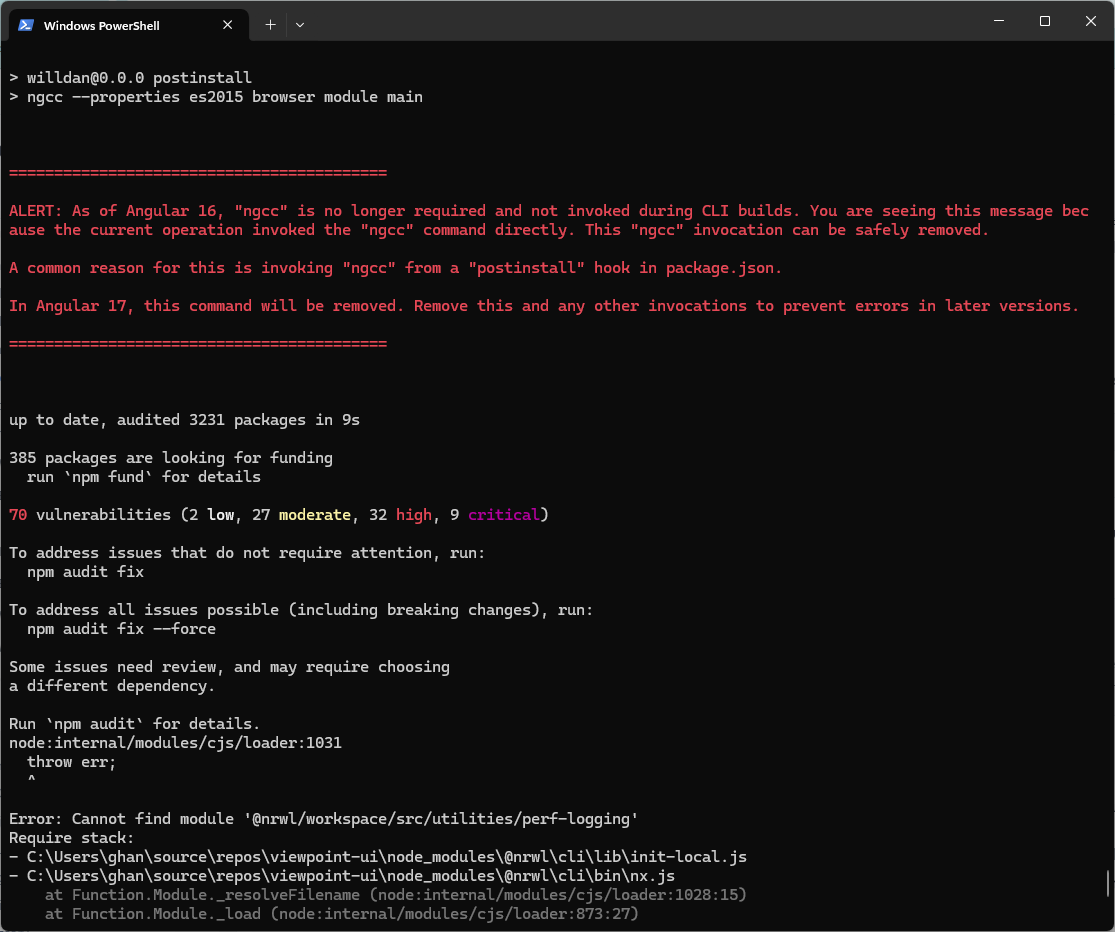Viewport: 1115px width, 932px height.
Task: Click 'Run `npm audit` for details.' line
Action: [134, 724]
